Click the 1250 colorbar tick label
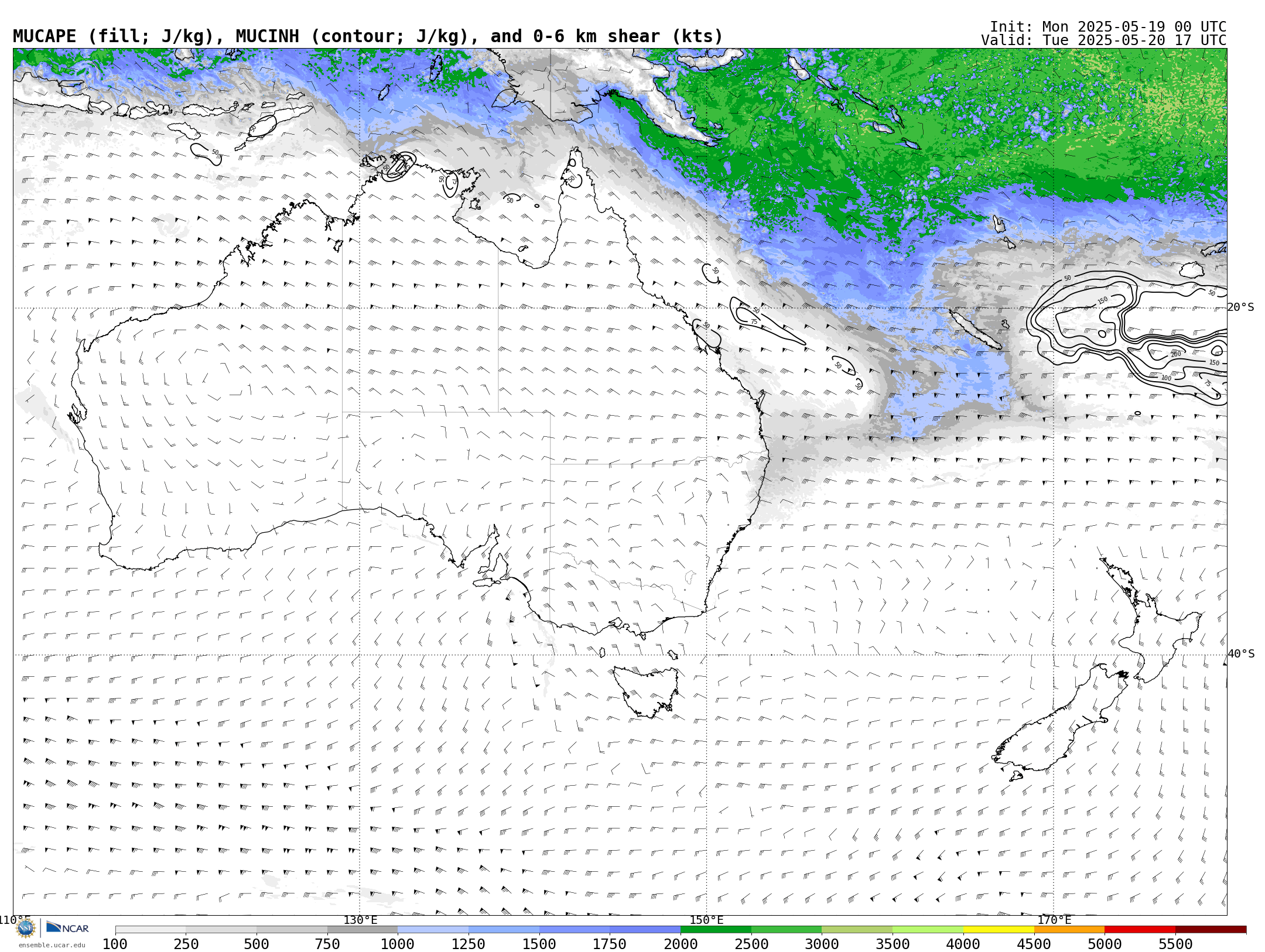This screenshot has width=1265, height=952. tap(469, 944)
